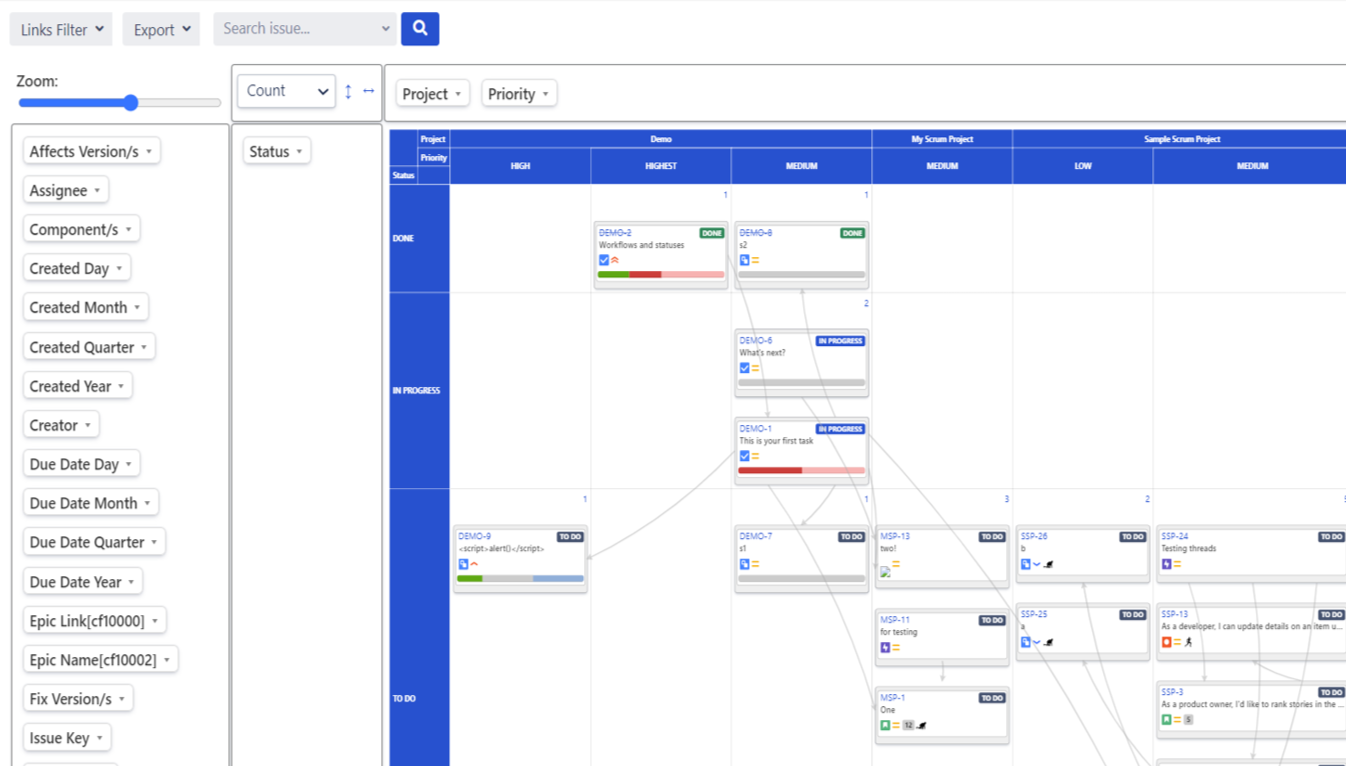Open the Priority field dropdown
The image size is (1346, 766).
tap(519, 94)
